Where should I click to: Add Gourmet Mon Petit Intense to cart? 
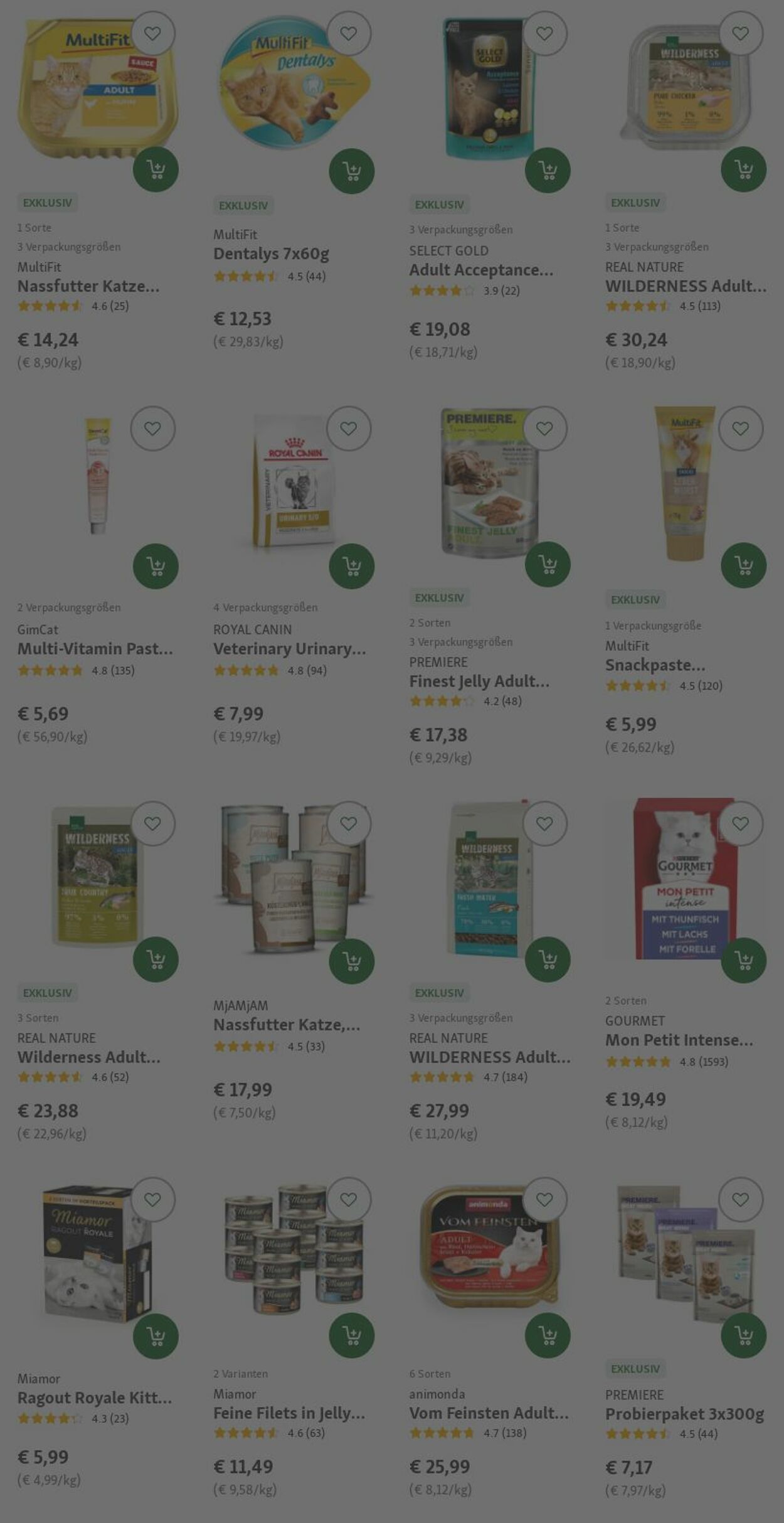click(744, 960)
